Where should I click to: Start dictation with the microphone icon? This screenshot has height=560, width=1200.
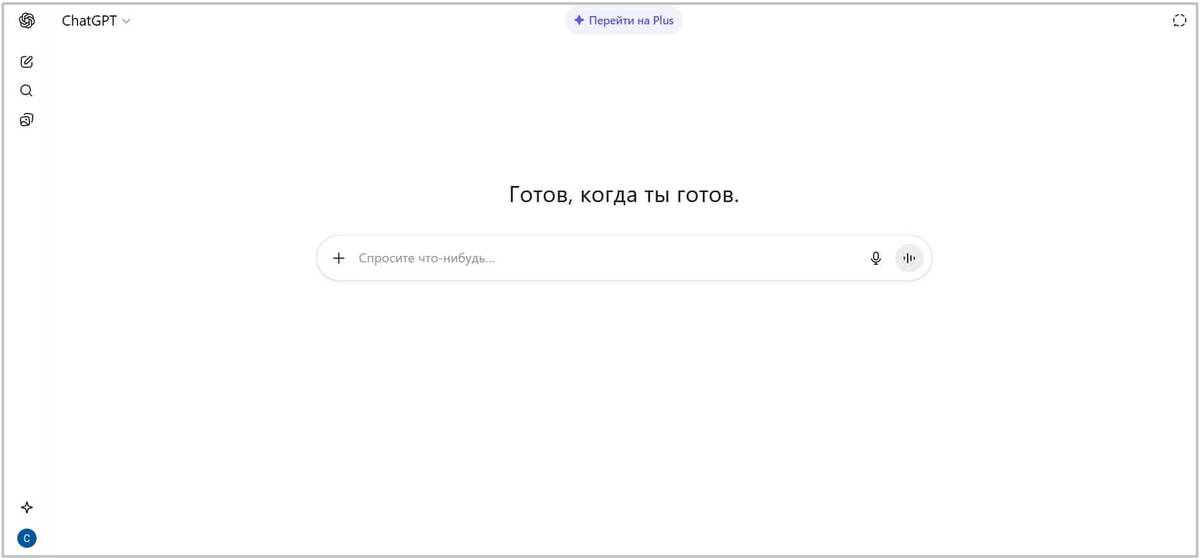coord(876,258)
